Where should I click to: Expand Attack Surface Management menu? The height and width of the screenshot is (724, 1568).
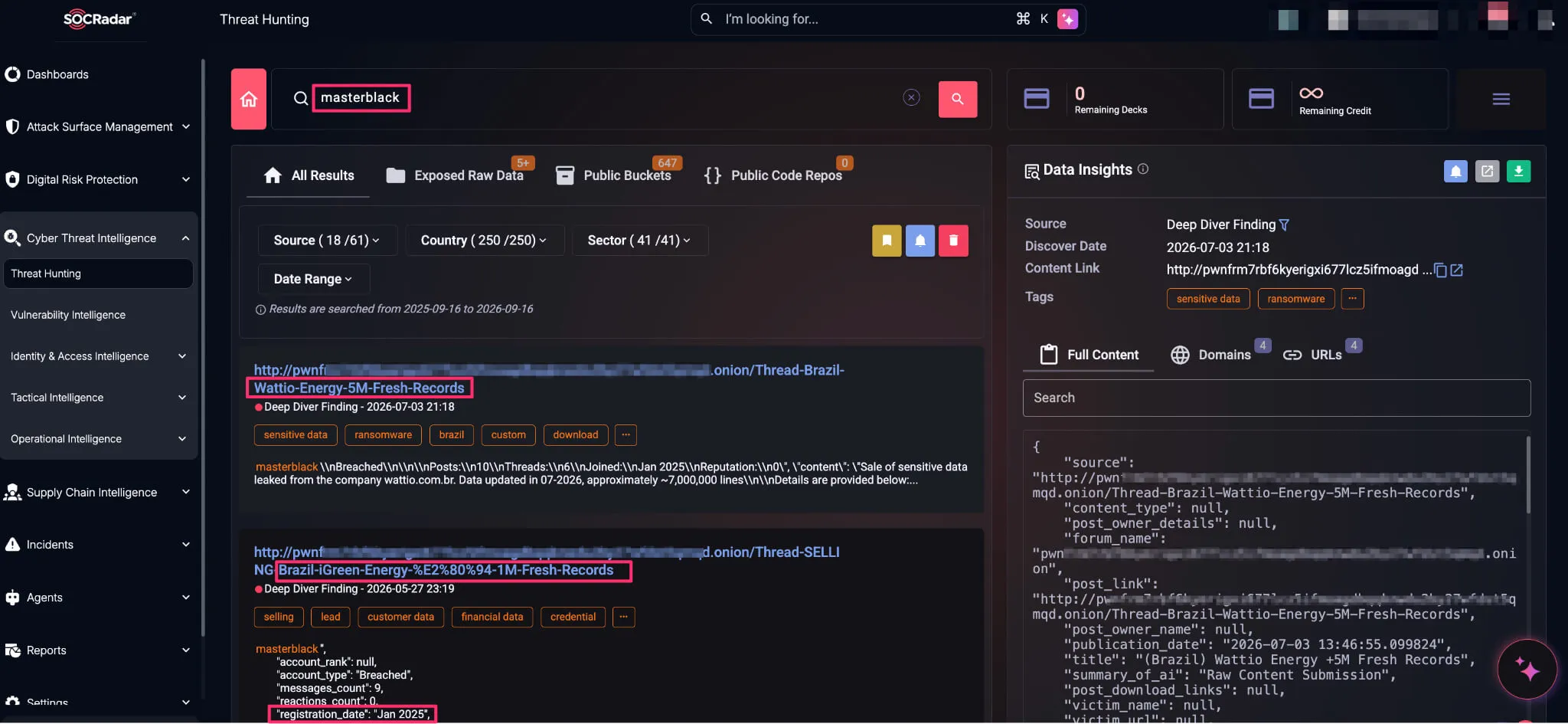tap(185, 126)
